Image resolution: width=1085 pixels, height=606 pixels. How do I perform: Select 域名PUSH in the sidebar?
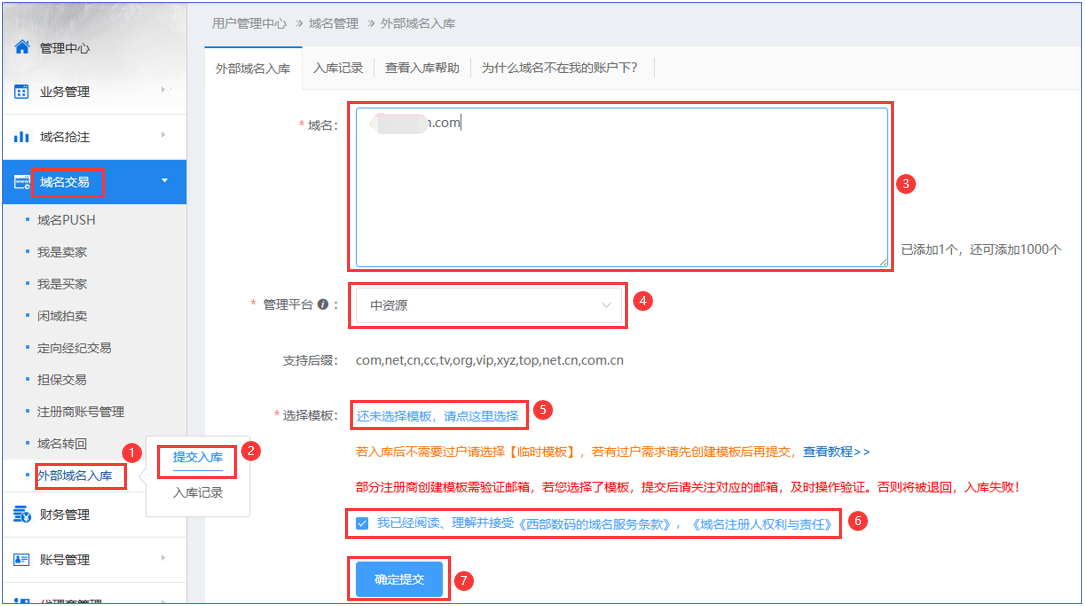[66, 220]
